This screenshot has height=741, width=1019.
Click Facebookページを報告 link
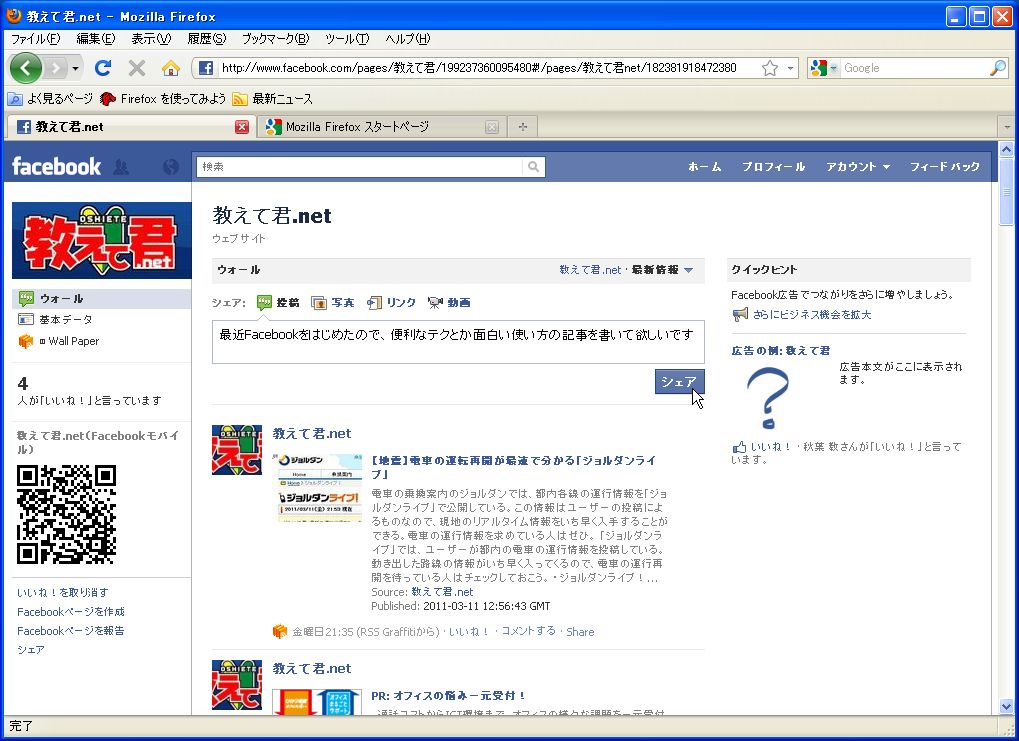click(x=71, y=631)
